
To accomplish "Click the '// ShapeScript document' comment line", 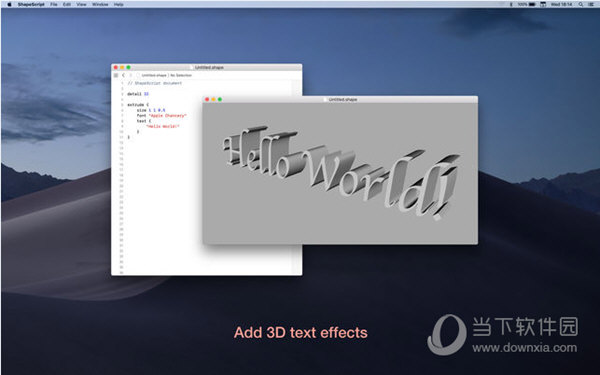I will (x=155, y=83).
